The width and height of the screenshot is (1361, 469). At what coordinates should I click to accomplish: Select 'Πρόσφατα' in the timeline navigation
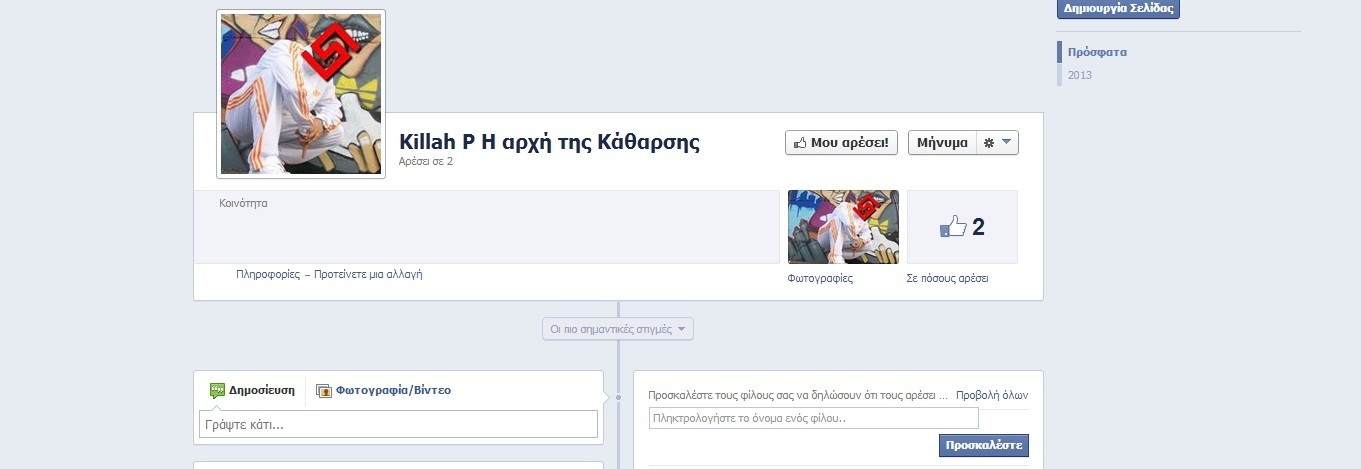click(x=1097, y=52)
